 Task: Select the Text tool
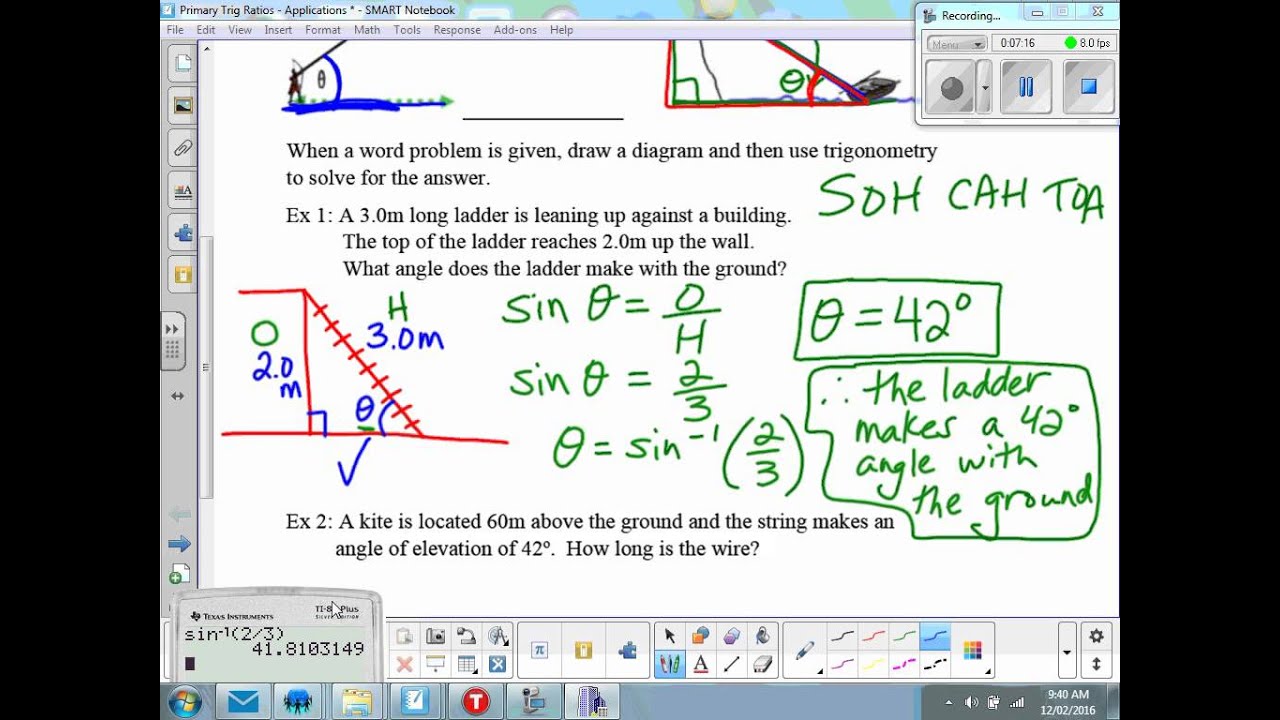pos(701,664)
